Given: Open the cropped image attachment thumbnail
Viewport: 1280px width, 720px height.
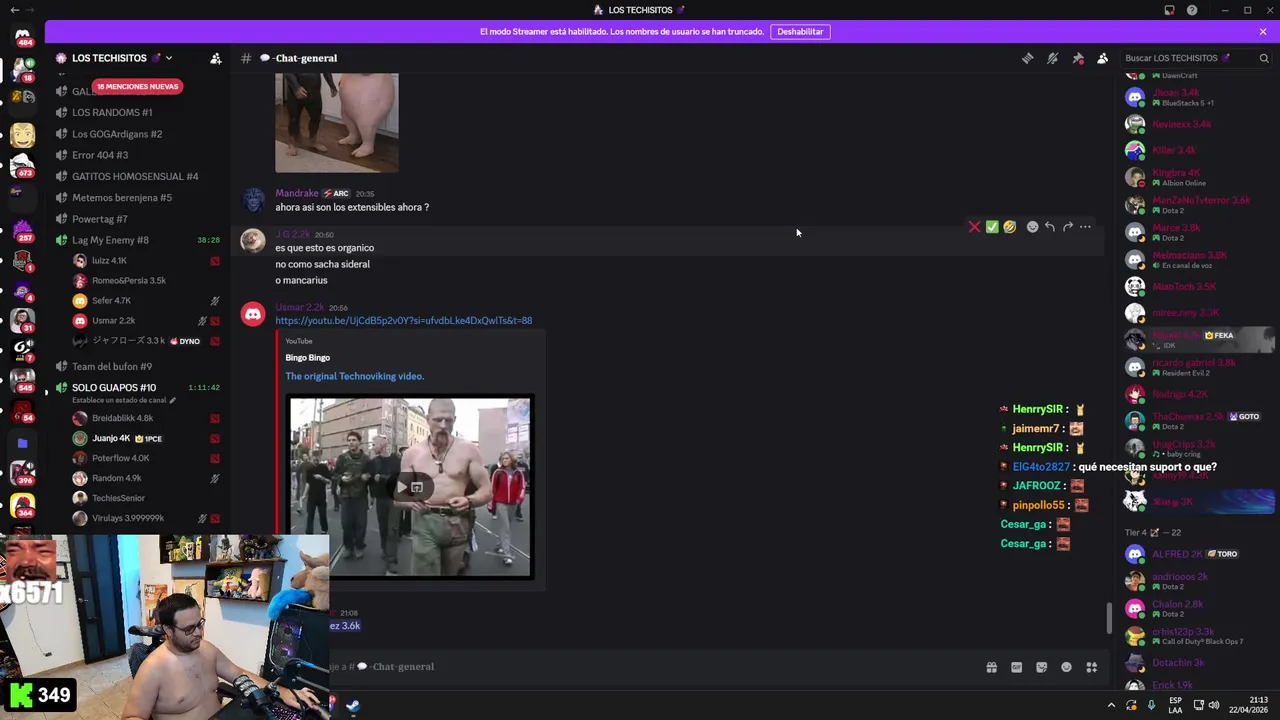Looking at the screenshot, I should tap(337, 122).
